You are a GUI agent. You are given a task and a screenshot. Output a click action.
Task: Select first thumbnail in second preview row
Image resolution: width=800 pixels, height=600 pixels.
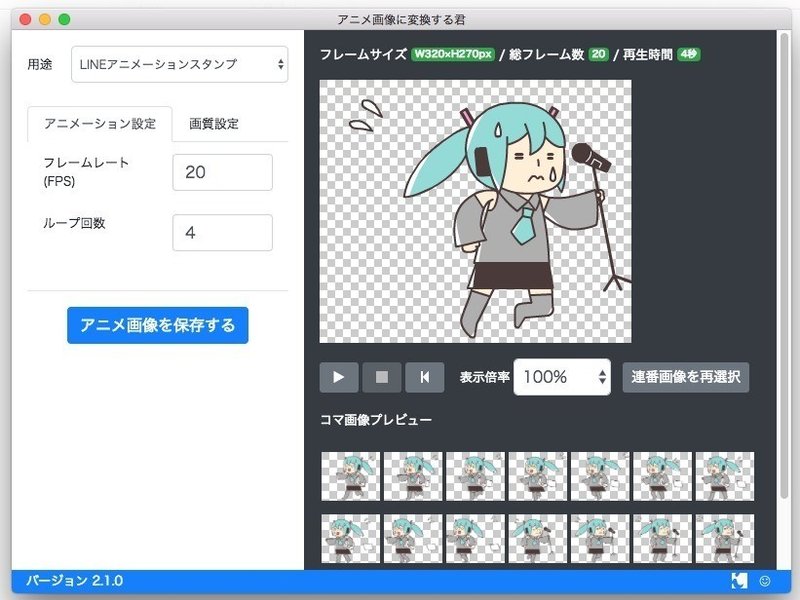(x=351, y=538)
